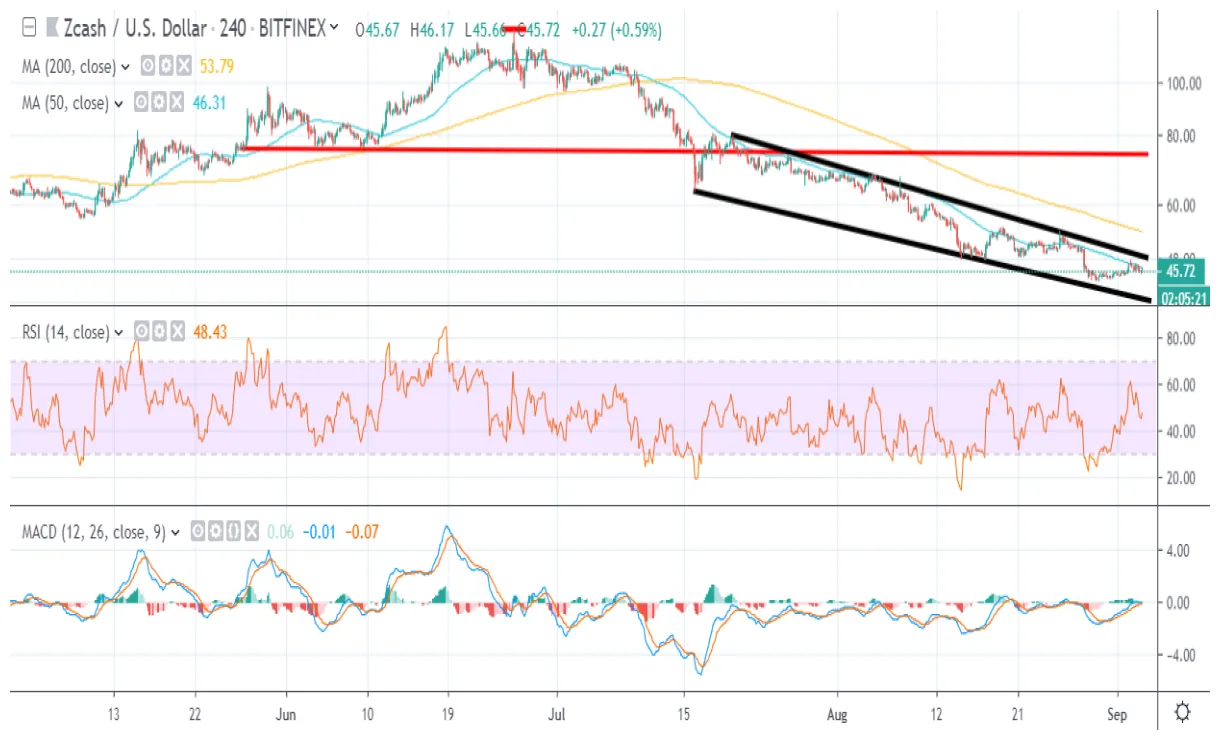
Task: Remove the RSI indicator
Action: click(176, 331)
